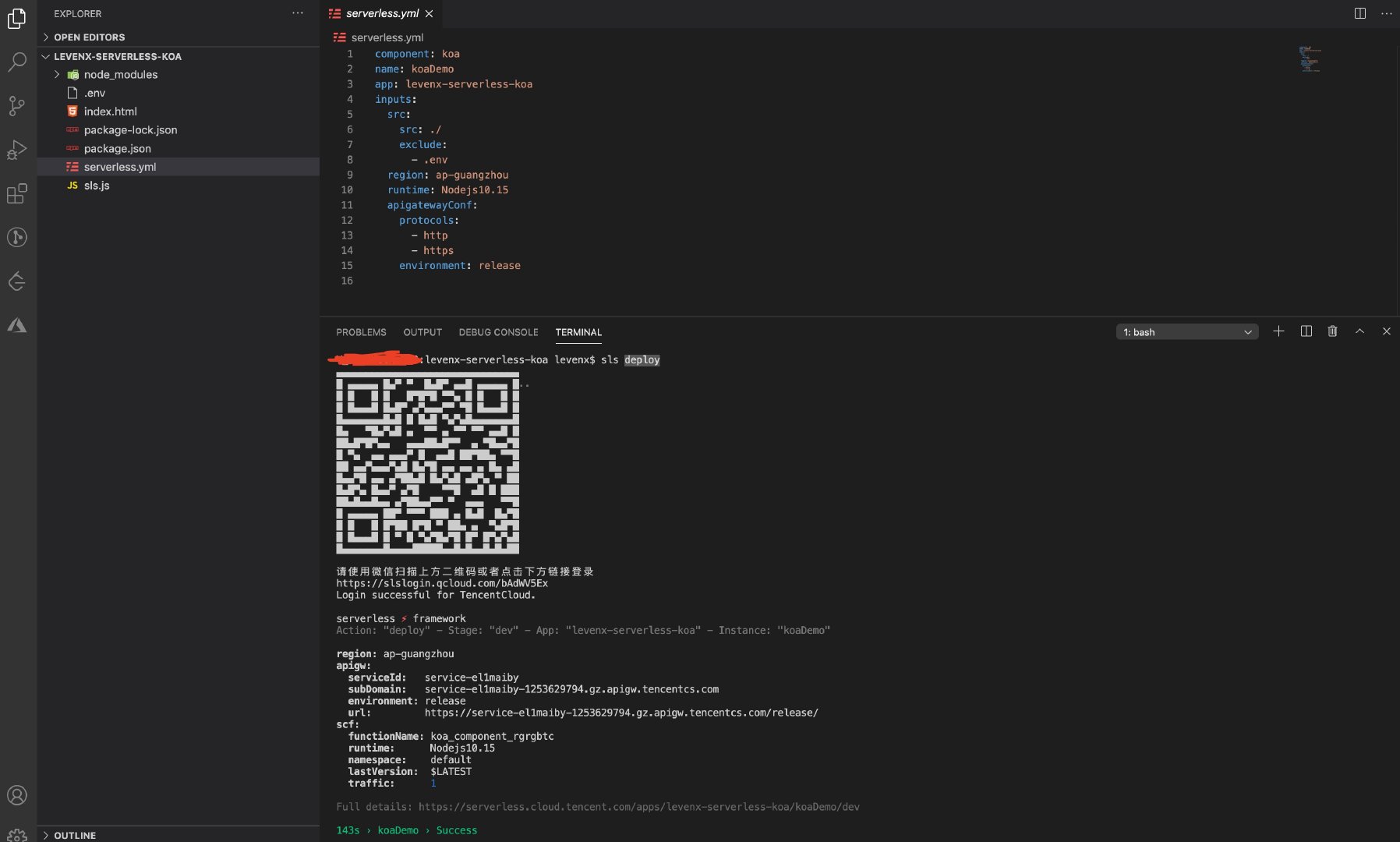Collapse the LEVENX-SERVERLESS-KOA folder section
This screenshot has width=1400, height=842.
point(179,56)
